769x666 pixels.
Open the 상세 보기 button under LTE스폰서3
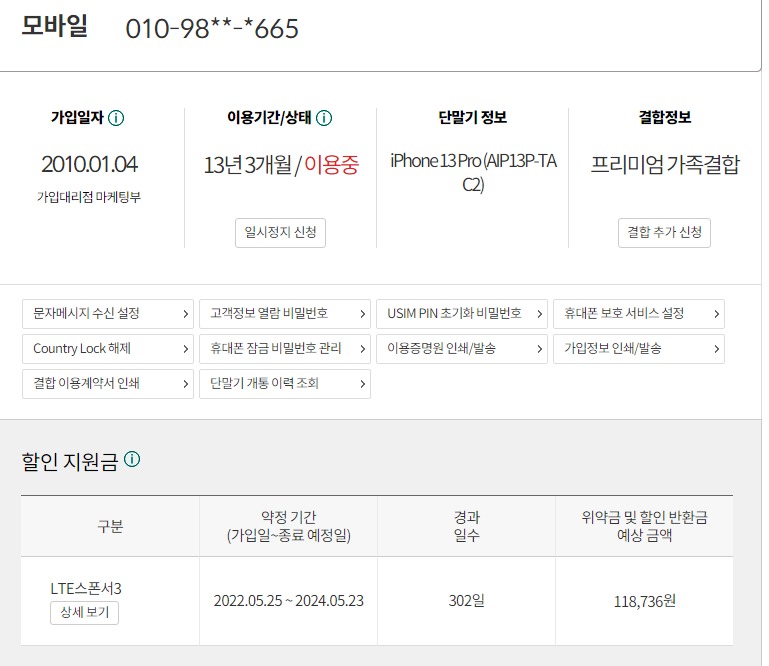coord(84,613)
